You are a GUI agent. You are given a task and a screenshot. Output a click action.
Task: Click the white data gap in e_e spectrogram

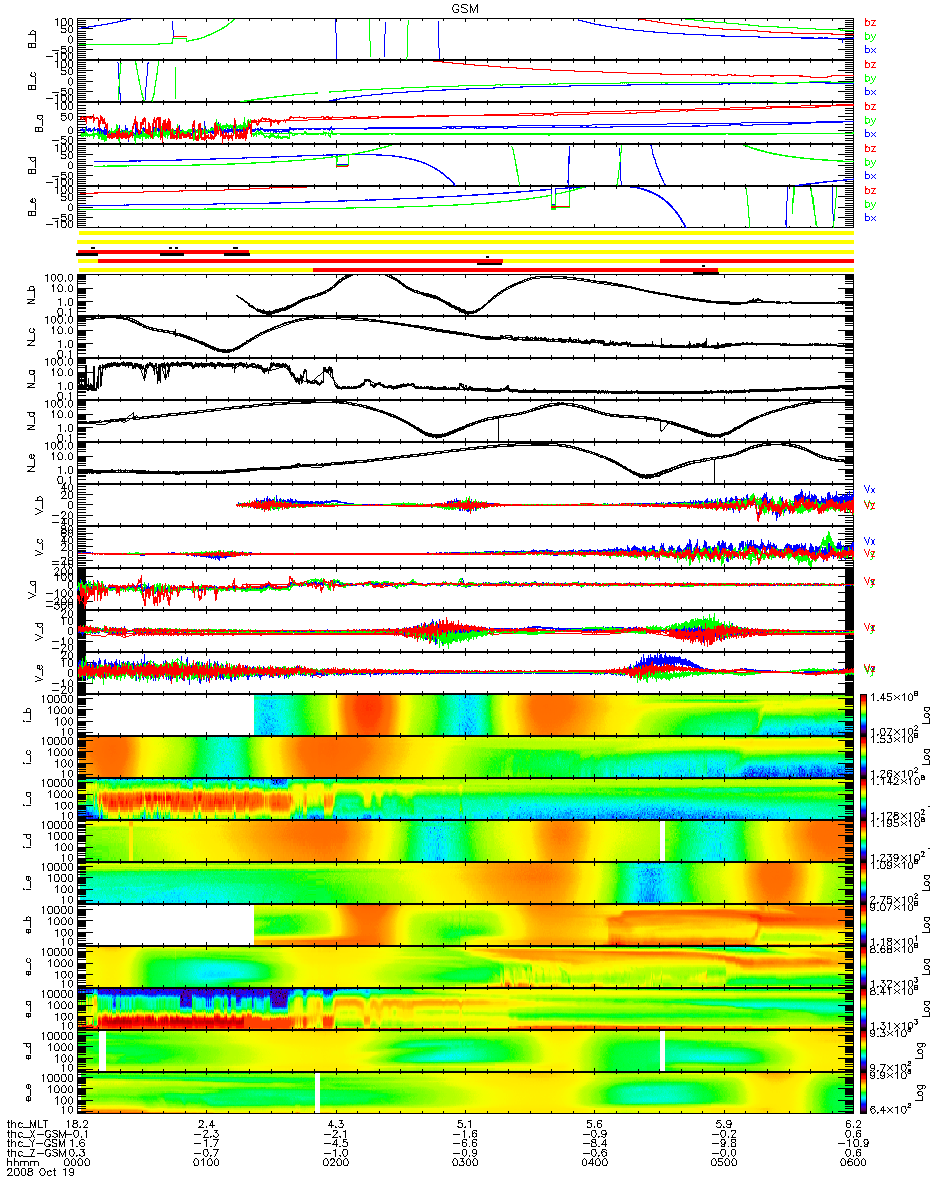(x=317, y=1092)
